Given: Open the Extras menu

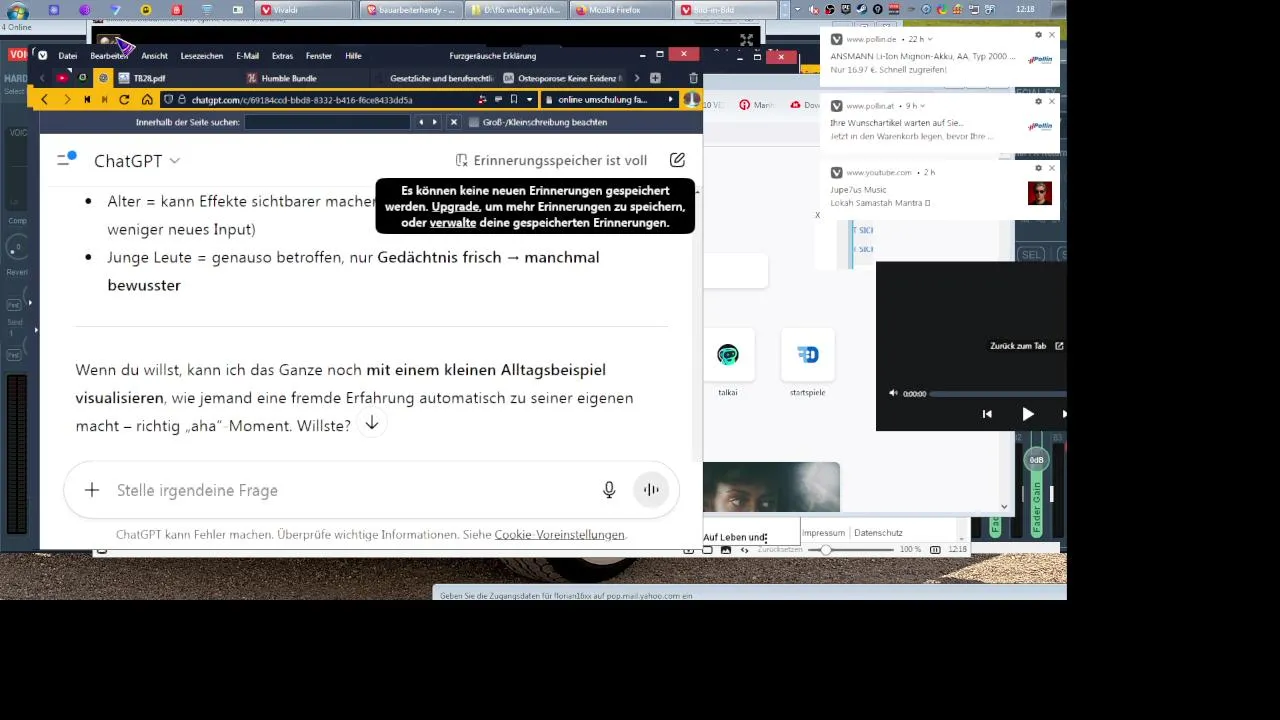Looking at the screenshot, I should coord(282,56).
